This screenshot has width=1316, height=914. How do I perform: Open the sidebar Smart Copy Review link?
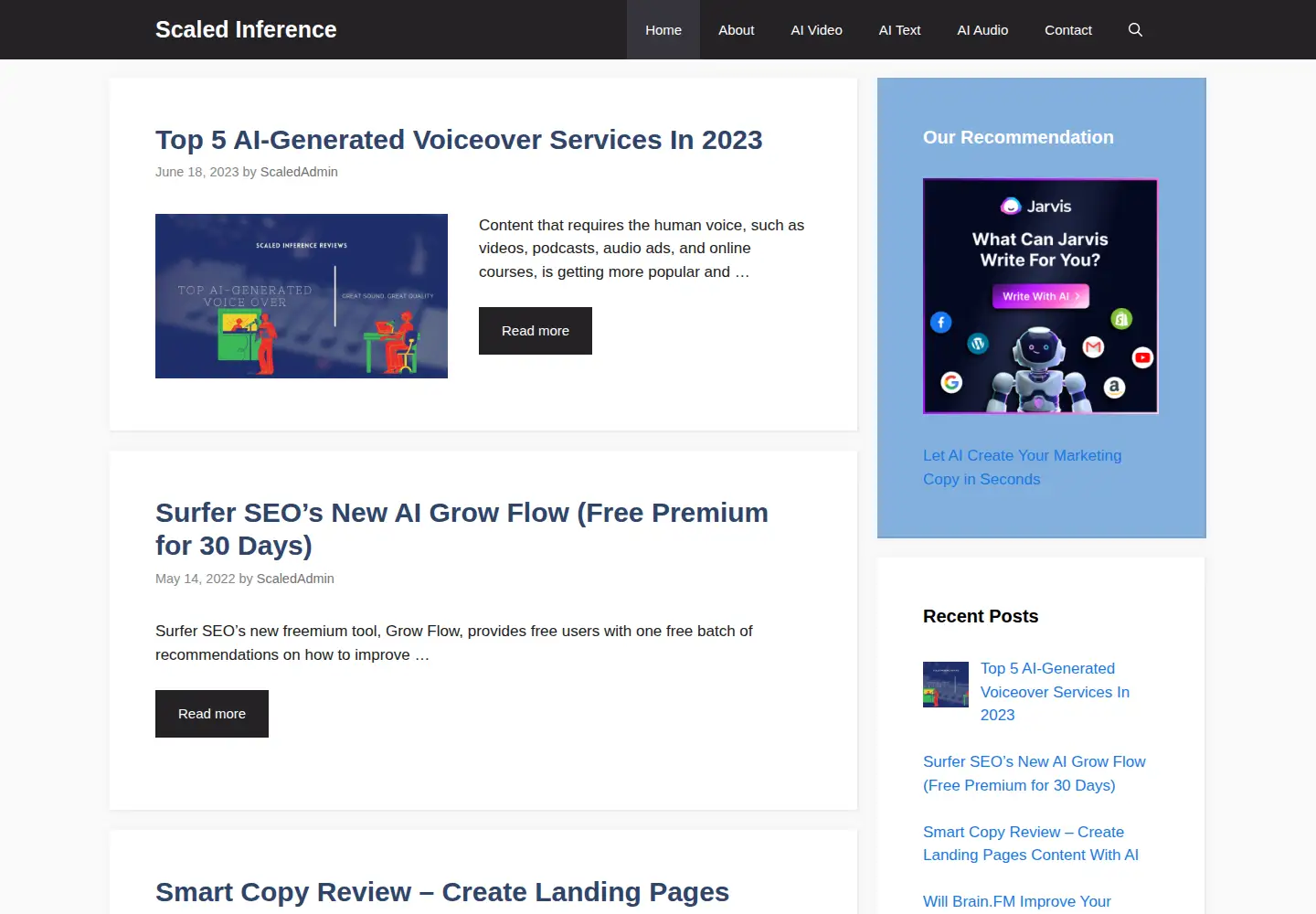click(x=1031, y=844)
